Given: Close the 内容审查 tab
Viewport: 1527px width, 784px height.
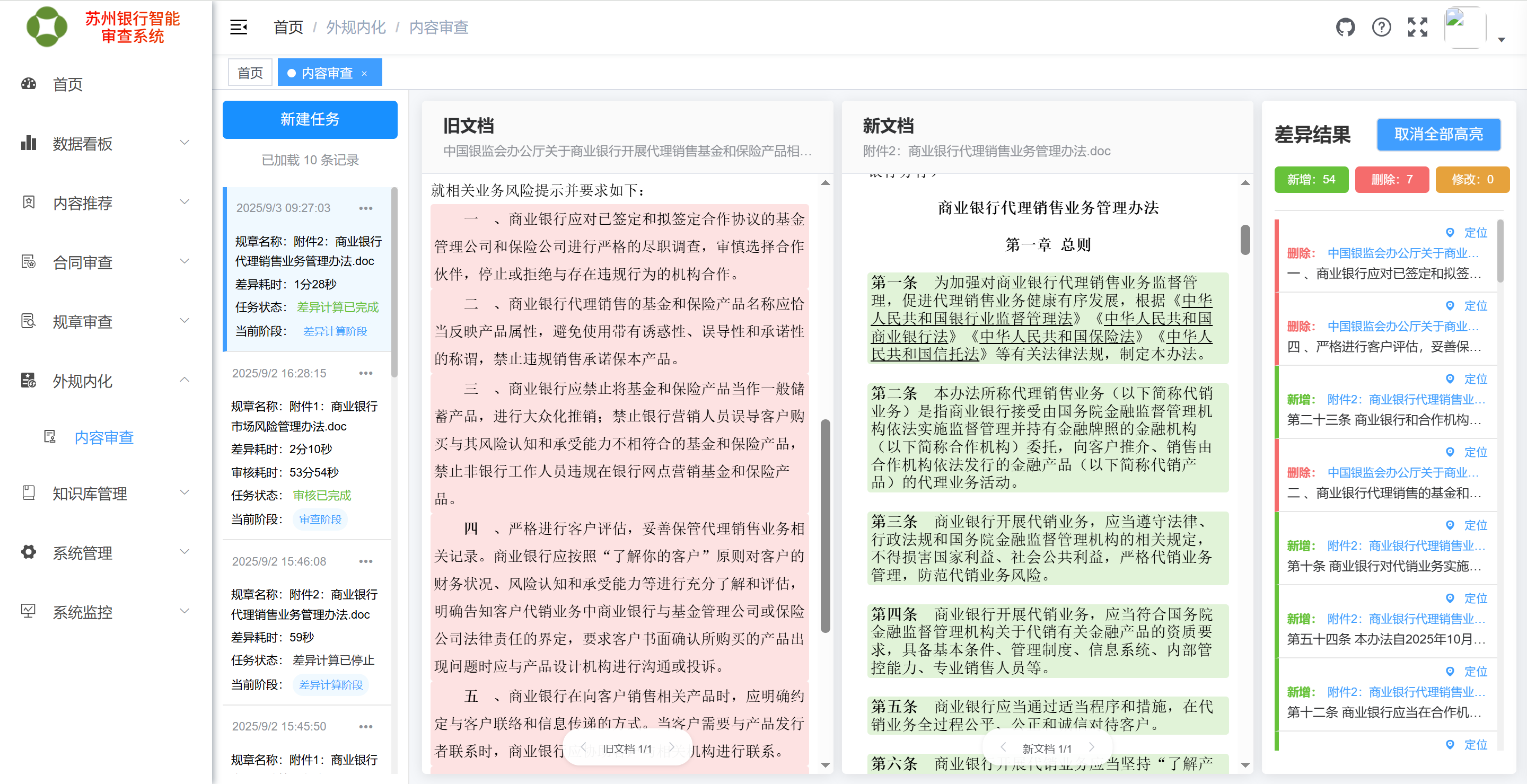Looking at the screenshot, I should click(365, 74).
